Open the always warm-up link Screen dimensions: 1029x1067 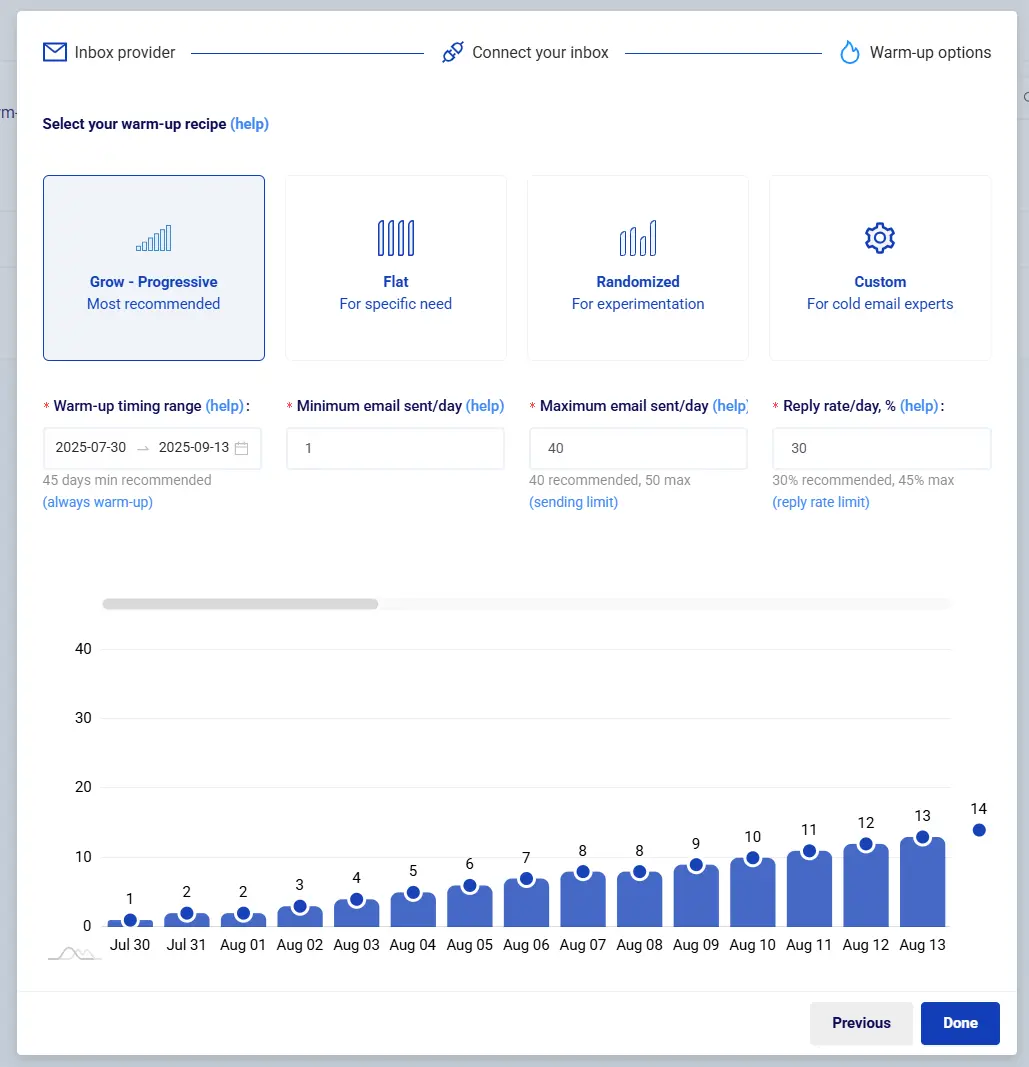(98, 502)
